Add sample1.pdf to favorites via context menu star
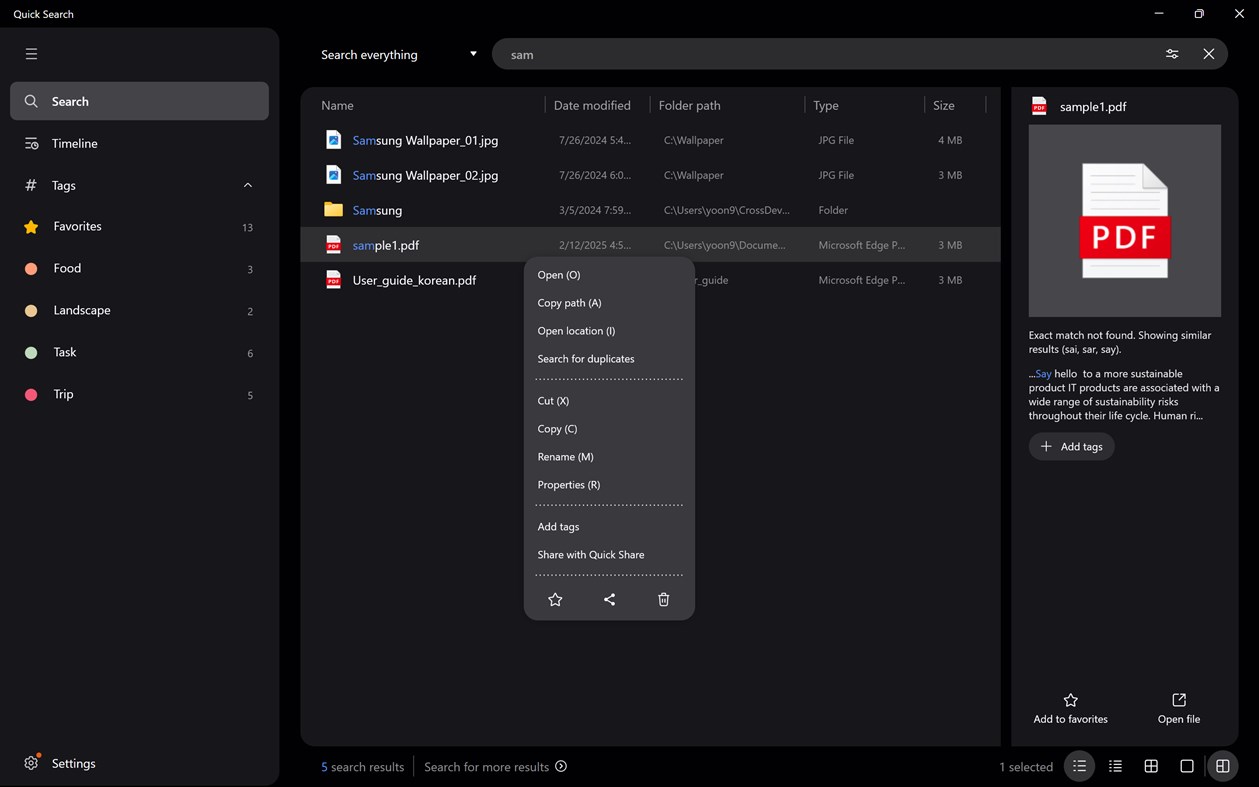1259x787 pixels. click(555, 599)
